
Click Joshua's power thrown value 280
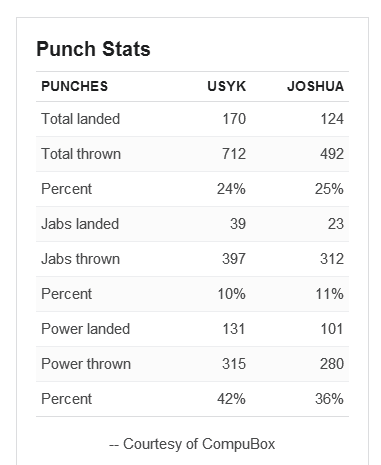pos(332,364)
